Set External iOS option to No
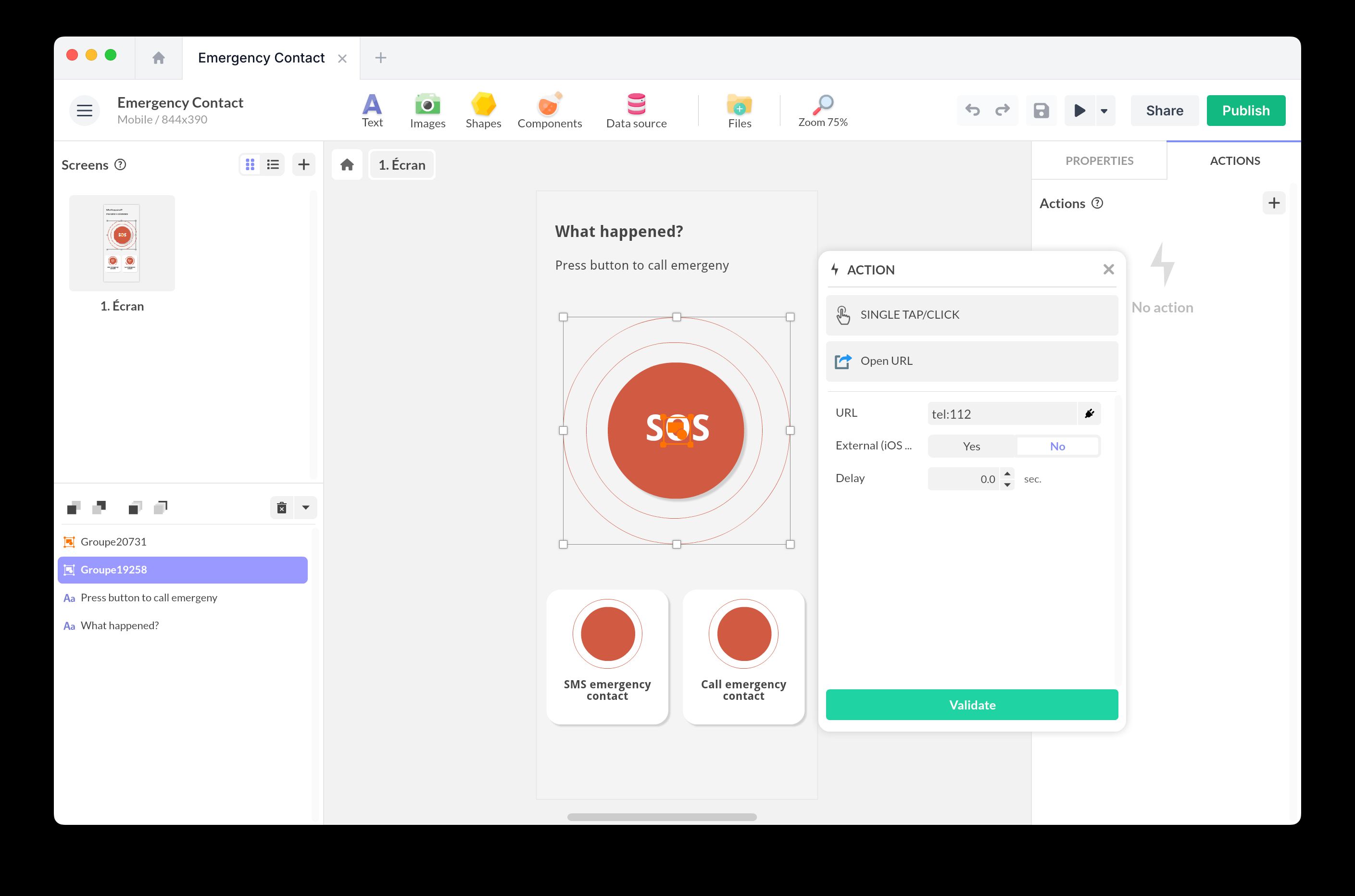 pos(1057,446)
